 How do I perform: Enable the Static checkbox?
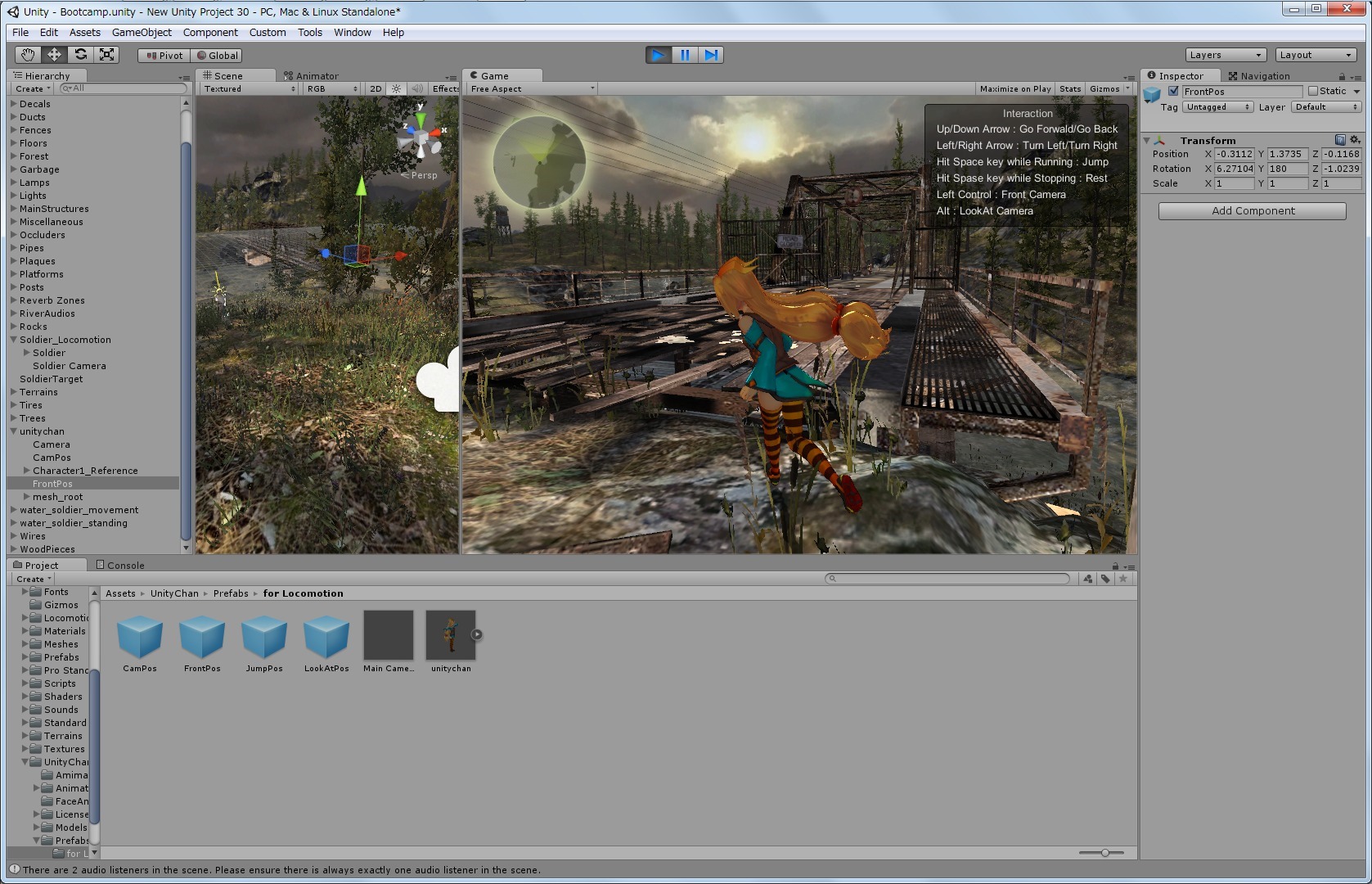[1312, 91]
